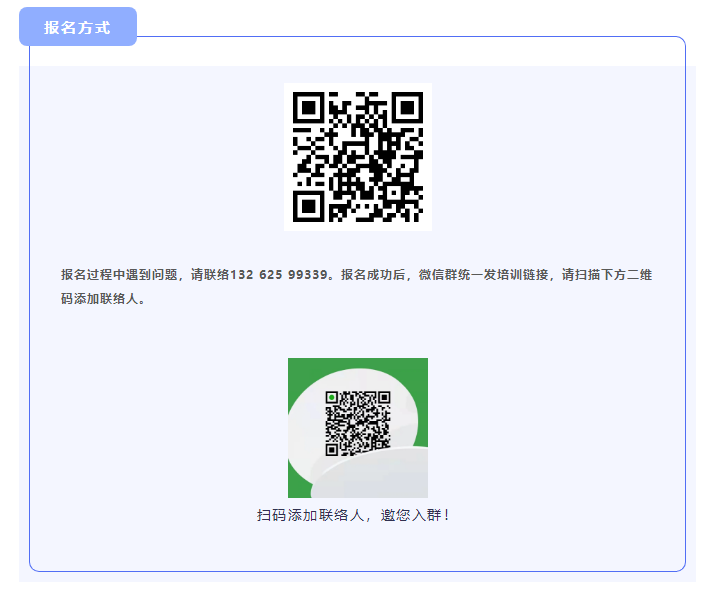Click the 报名方式 header label
Viewport: 707px width, 592px height.
coord(78,27)
